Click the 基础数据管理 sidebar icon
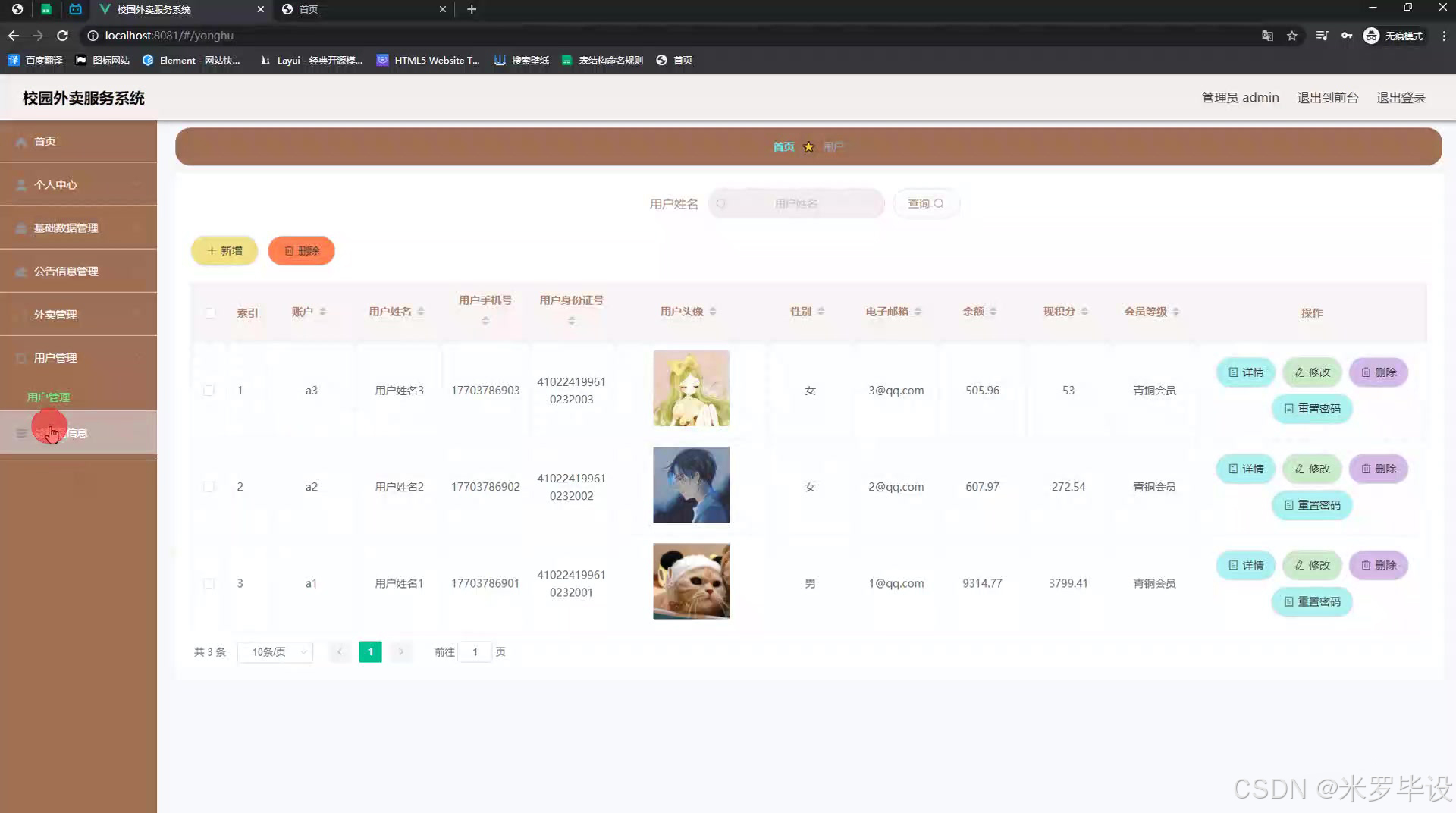Screen dimensions: 1456x813 pyautogui.click(x=20, y=228)
